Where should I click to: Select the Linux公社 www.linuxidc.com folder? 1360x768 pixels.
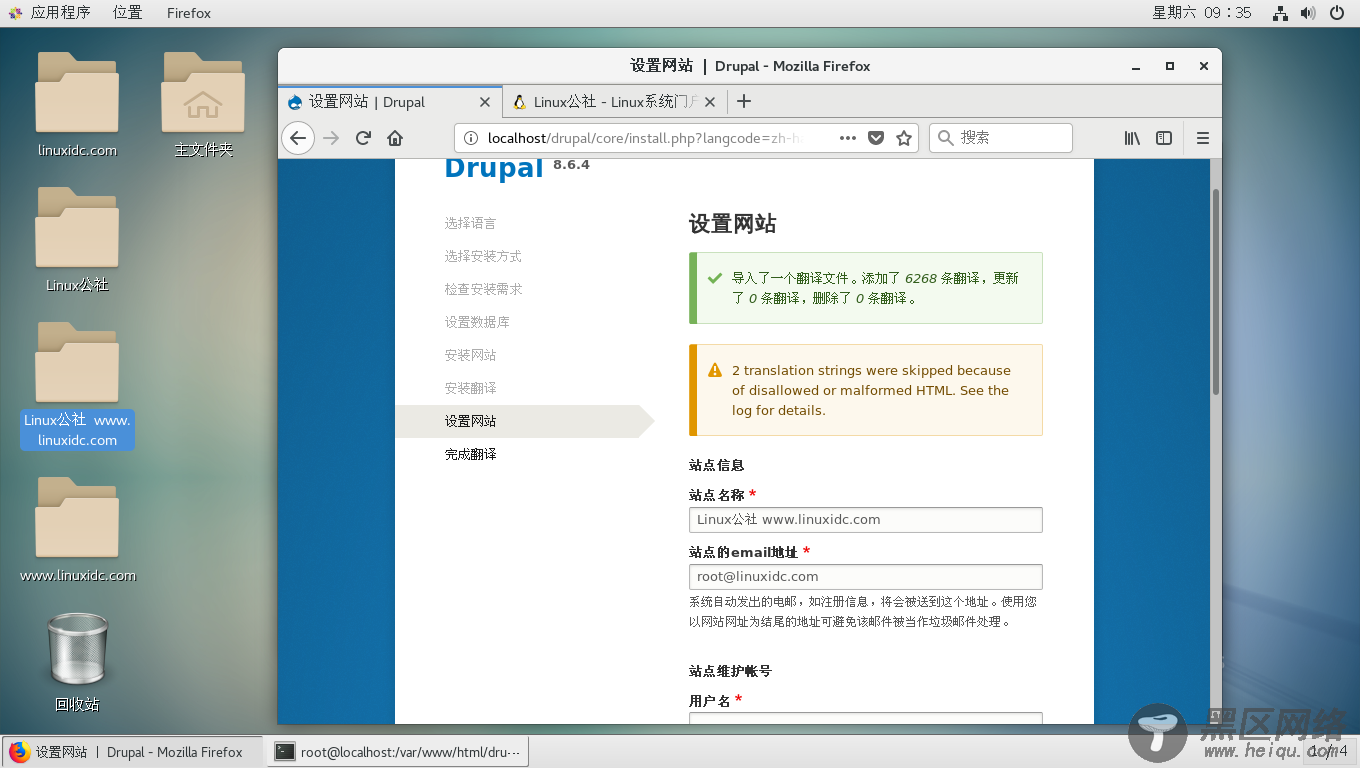77,385
